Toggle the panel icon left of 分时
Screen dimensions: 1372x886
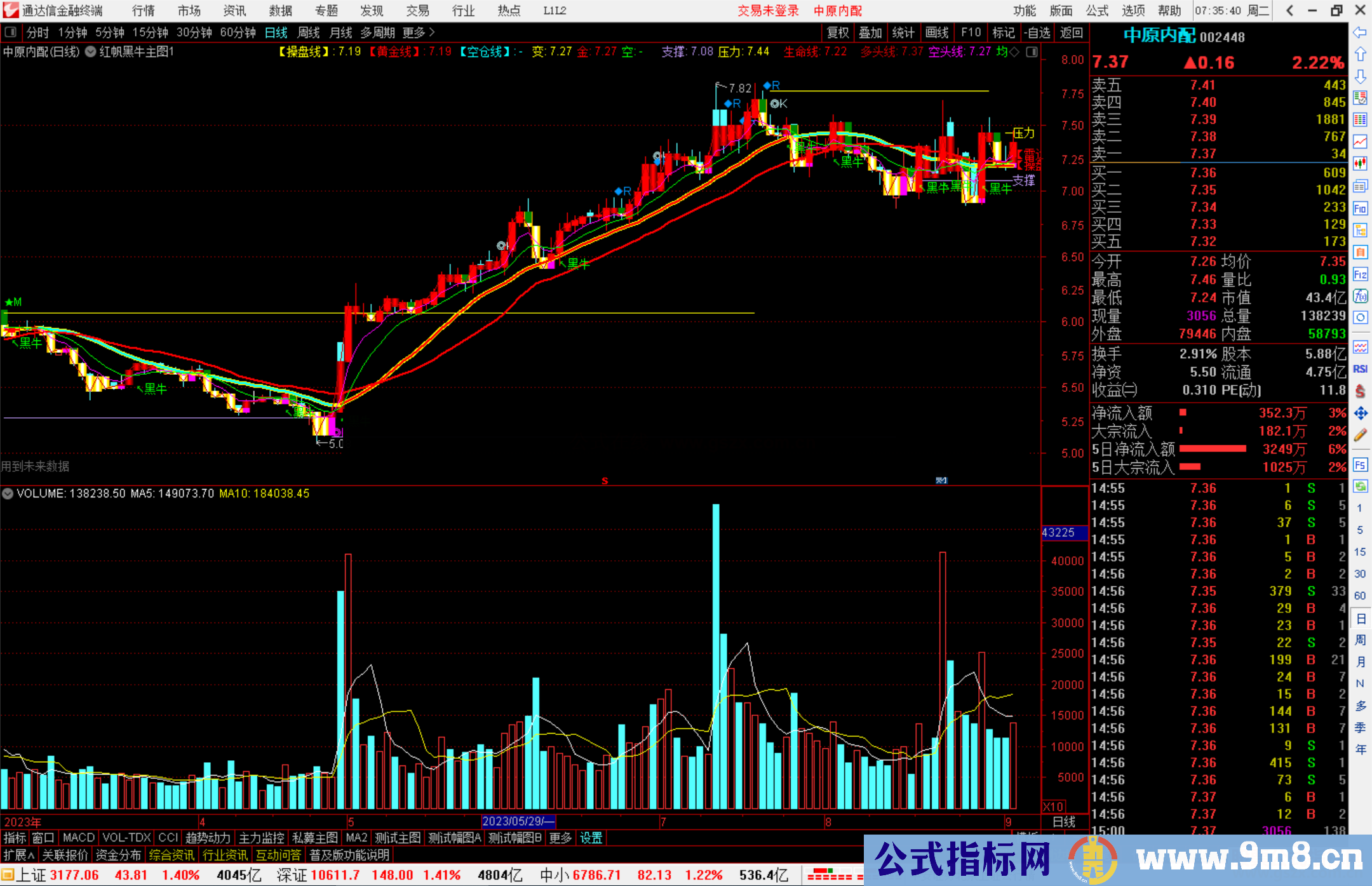(x=11, y=32)
